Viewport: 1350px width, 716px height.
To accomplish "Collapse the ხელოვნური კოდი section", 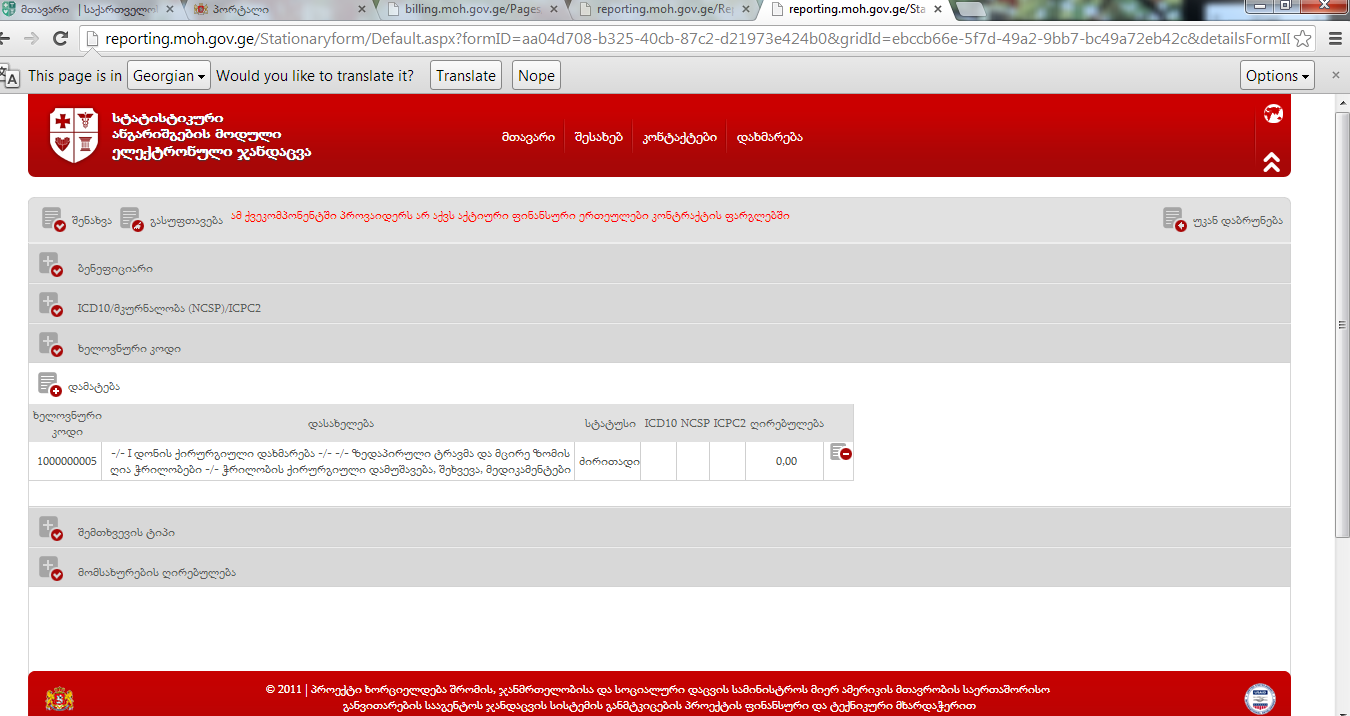I will [x=50, y=346].
